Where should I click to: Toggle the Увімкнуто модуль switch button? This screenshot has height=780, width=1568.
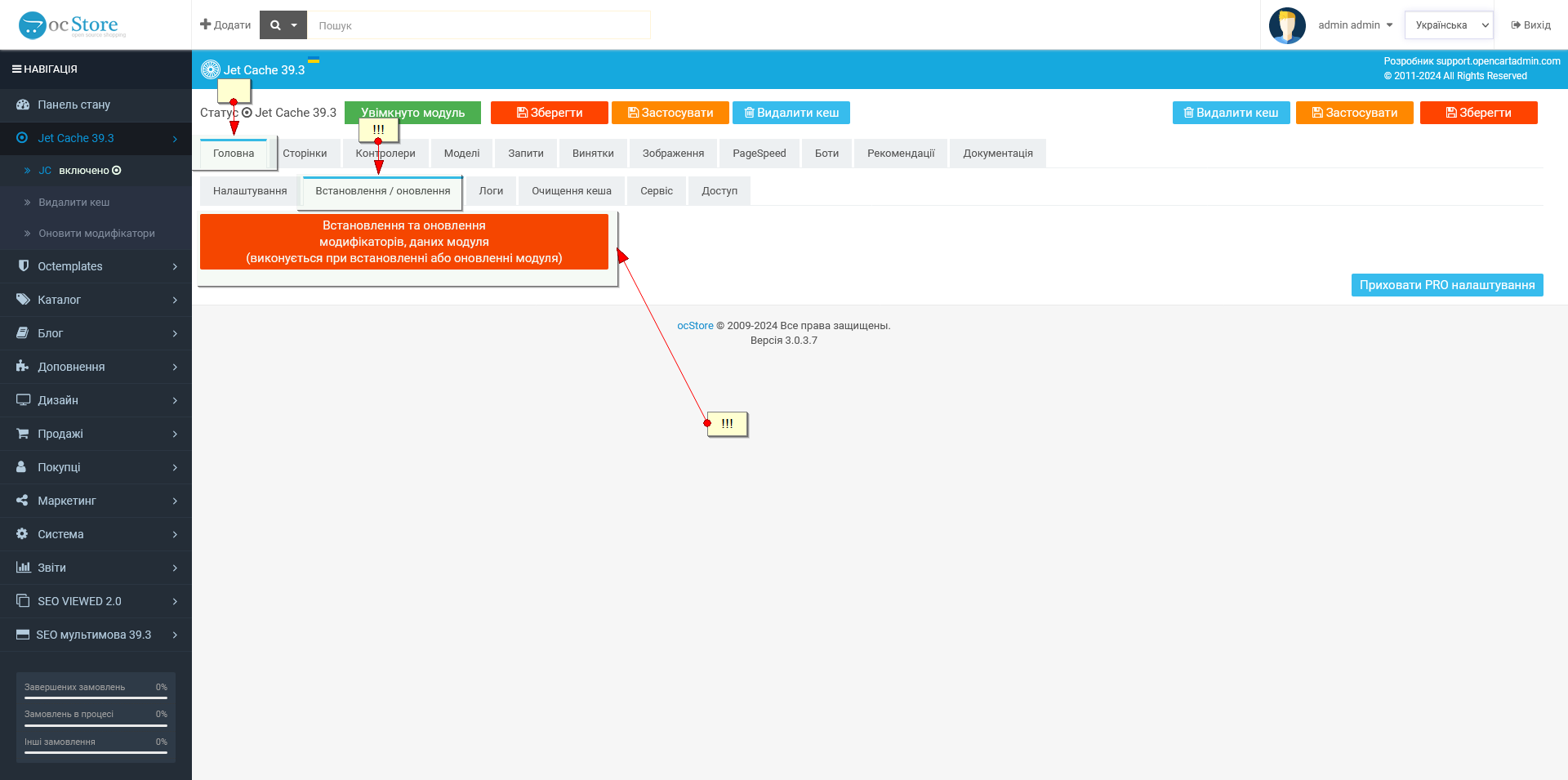[412, 113]
